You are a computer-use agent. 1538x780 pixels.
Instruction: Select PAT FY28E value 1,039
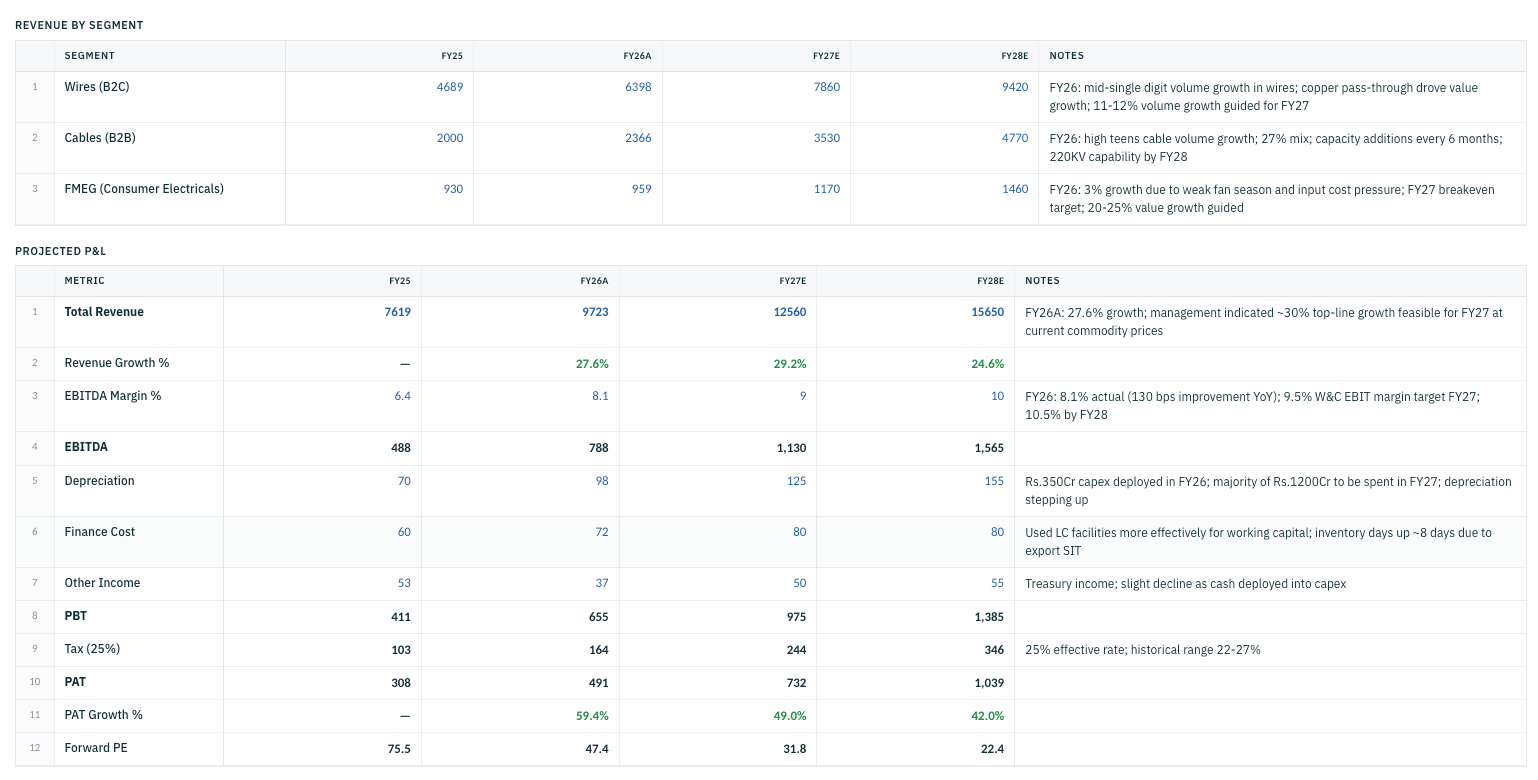click(x=989, y=683)
